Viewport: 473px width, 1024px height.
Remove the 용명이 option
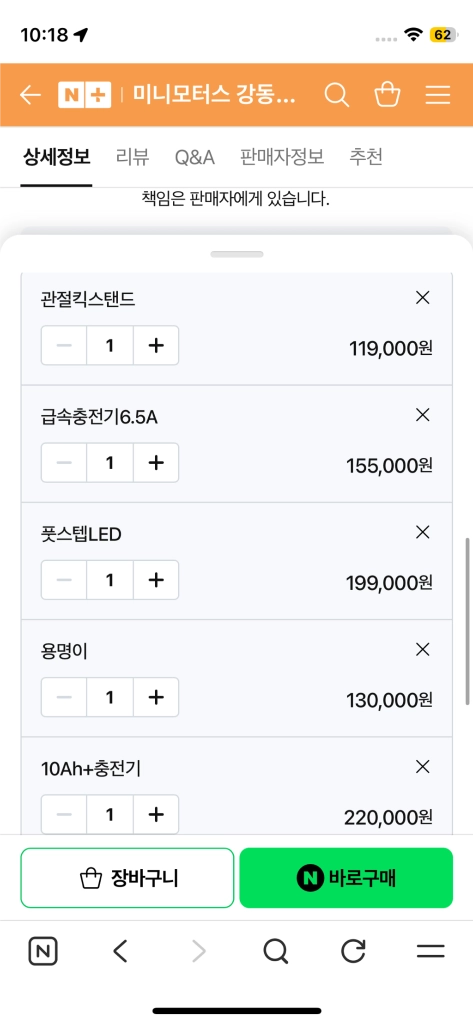[x=423, y=649]
